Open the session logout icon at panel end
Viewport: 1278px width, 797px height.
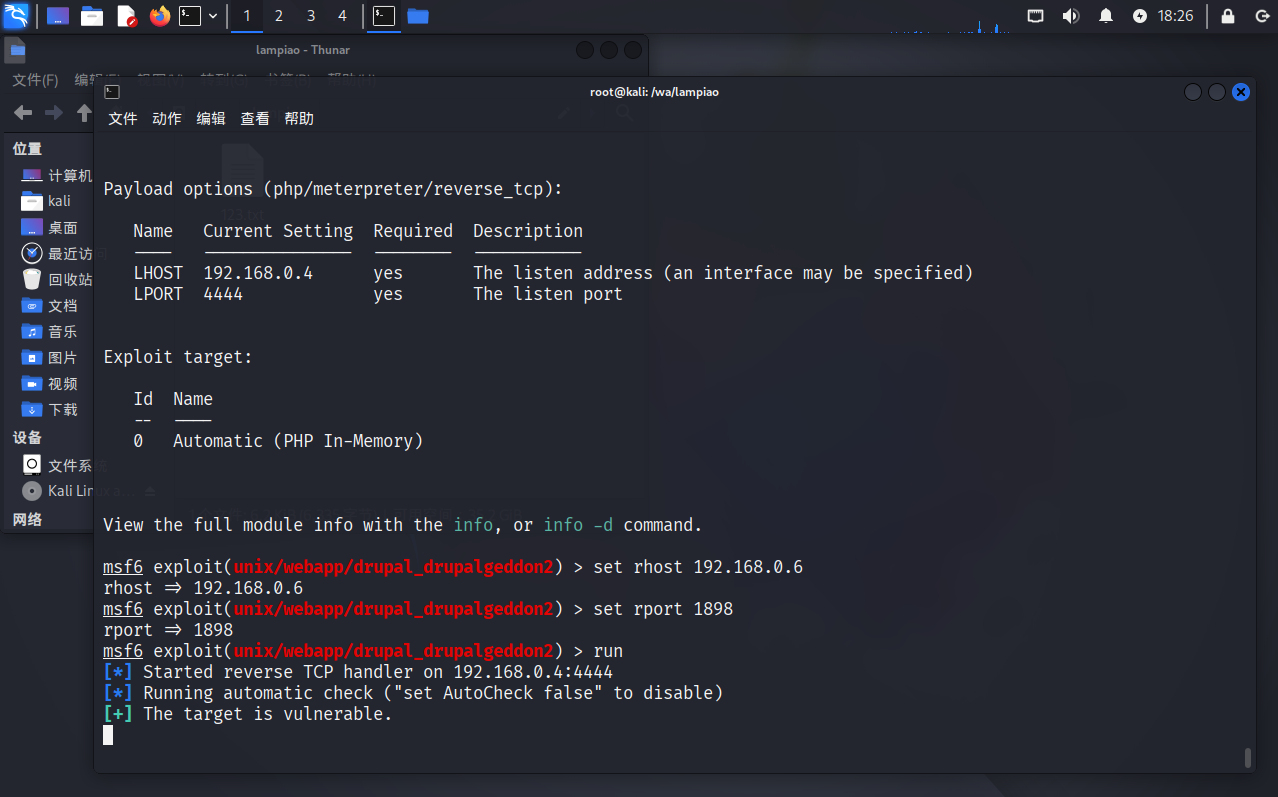coord(1260,16)
